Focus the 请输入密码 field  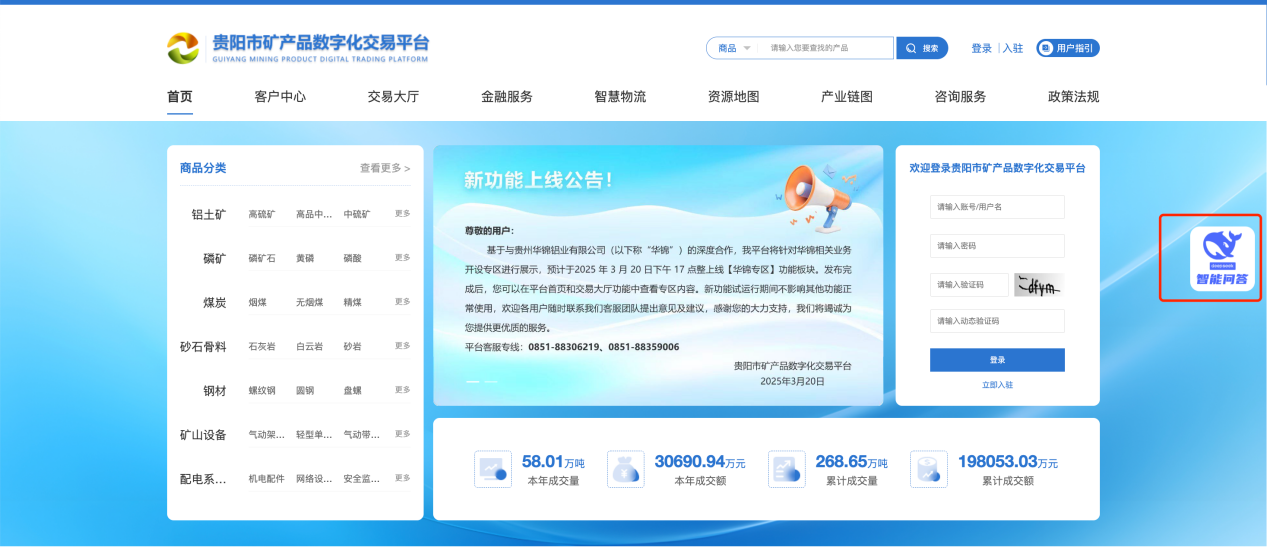point(997,245)
